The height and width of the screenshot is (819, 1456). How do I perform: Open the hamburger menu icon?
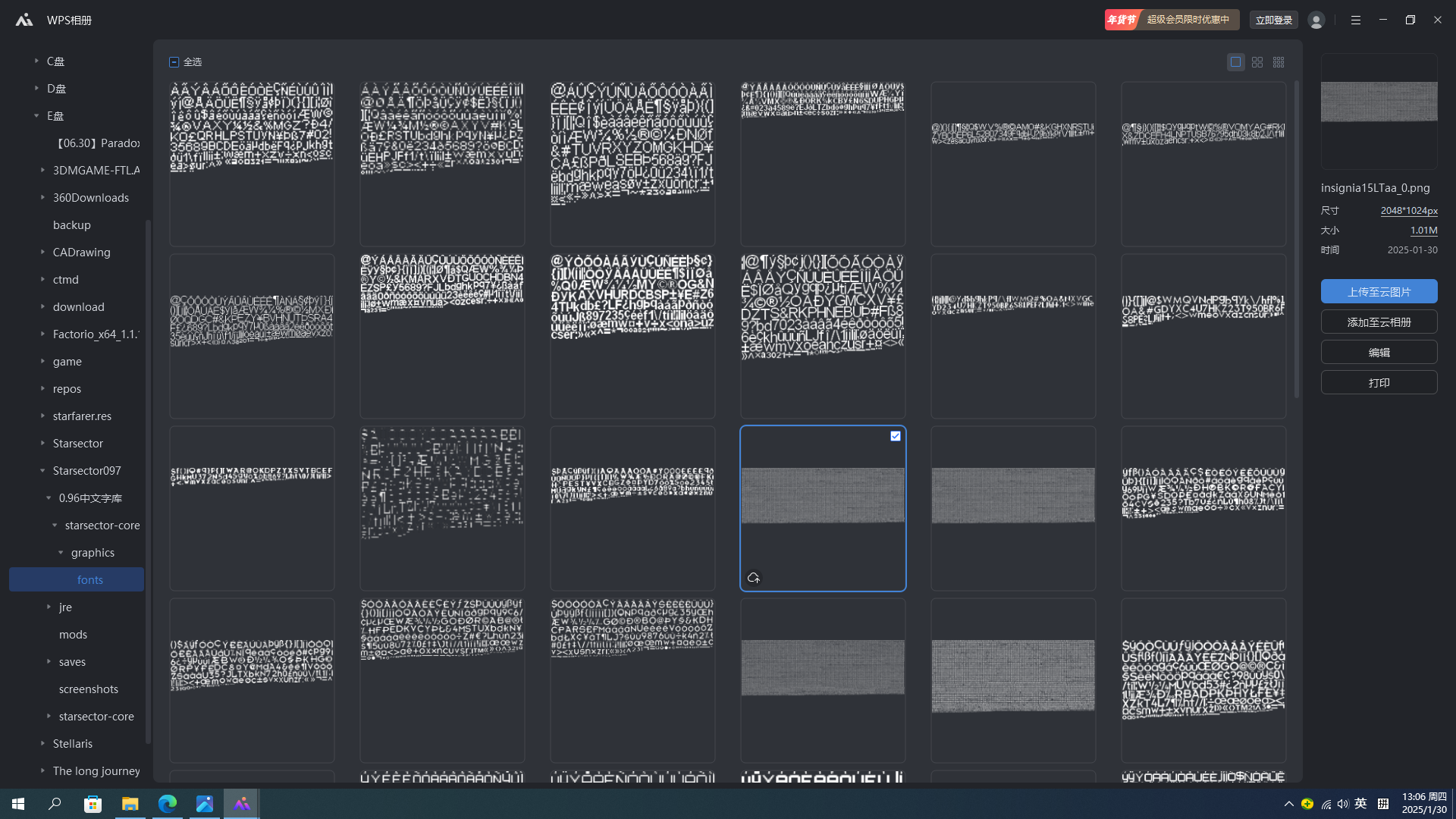[1356, 20]
